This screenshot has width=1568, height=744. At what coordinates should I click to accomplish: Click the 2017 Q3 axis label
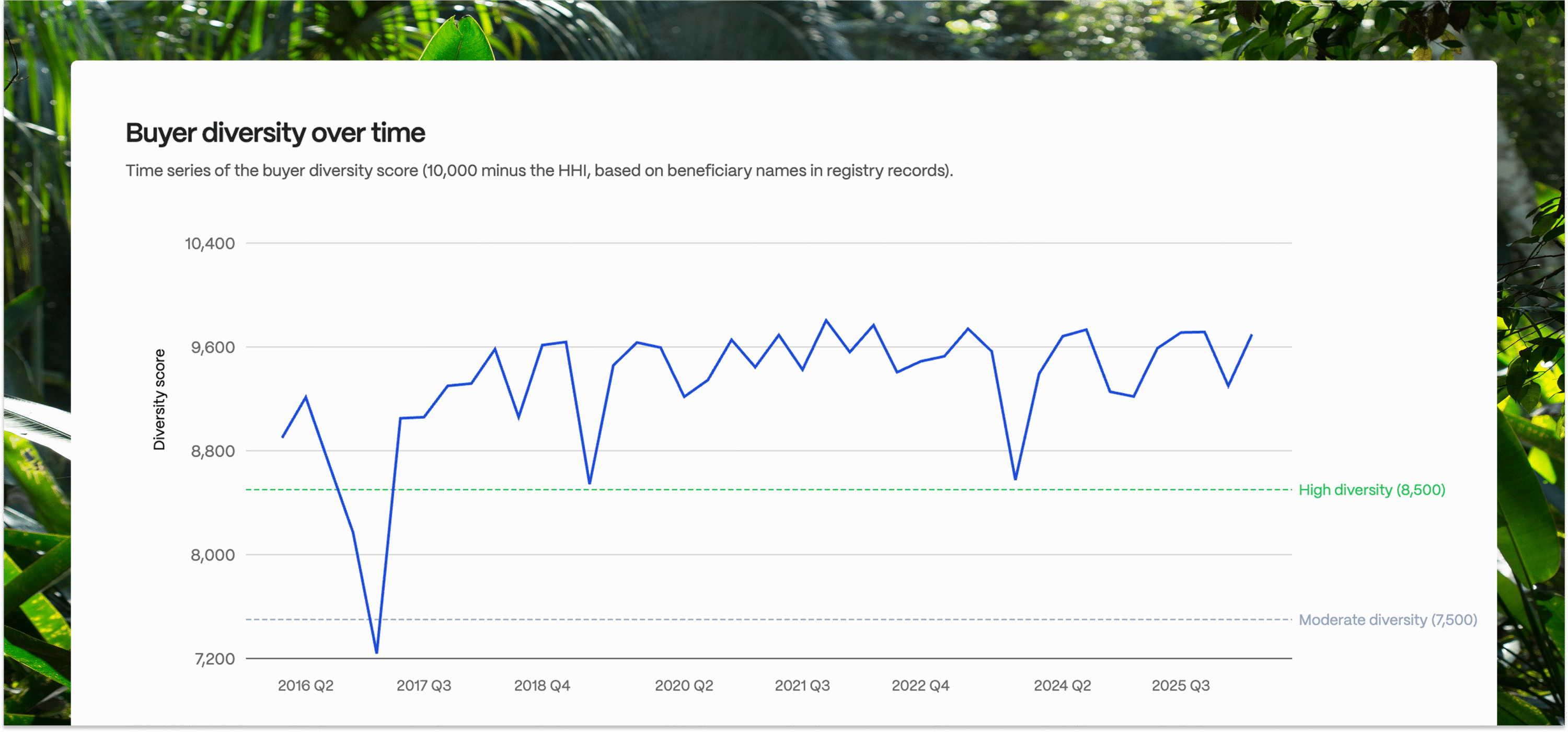tap(424, 685)
